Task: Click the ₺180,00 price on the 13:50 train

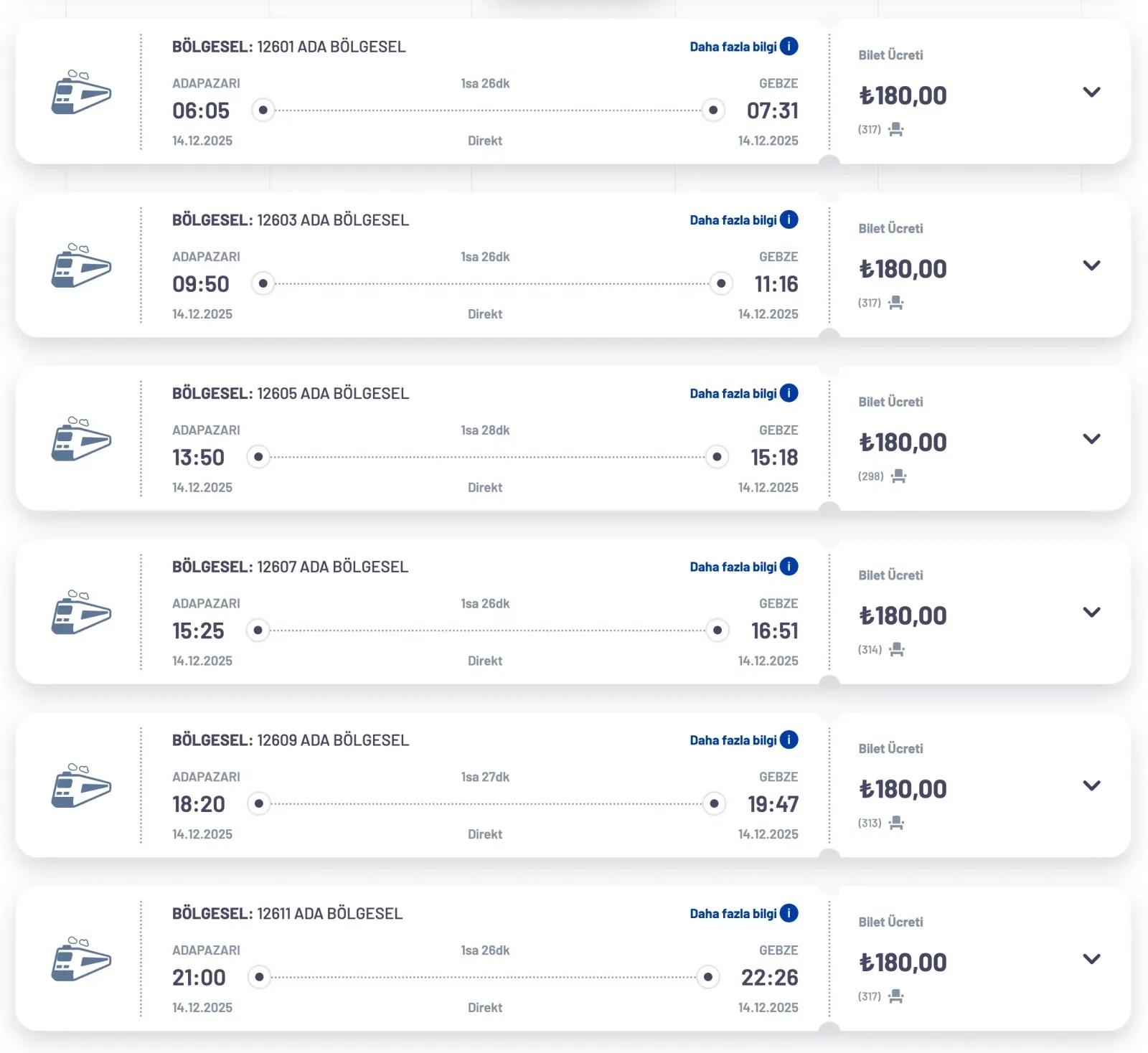Action: tap(903, 443)
